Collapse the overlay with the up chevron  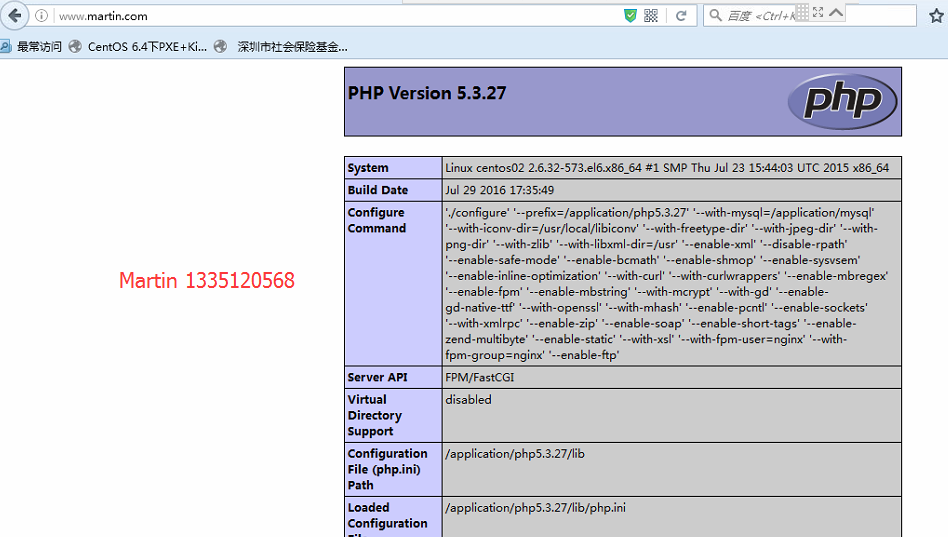(836, 11)
